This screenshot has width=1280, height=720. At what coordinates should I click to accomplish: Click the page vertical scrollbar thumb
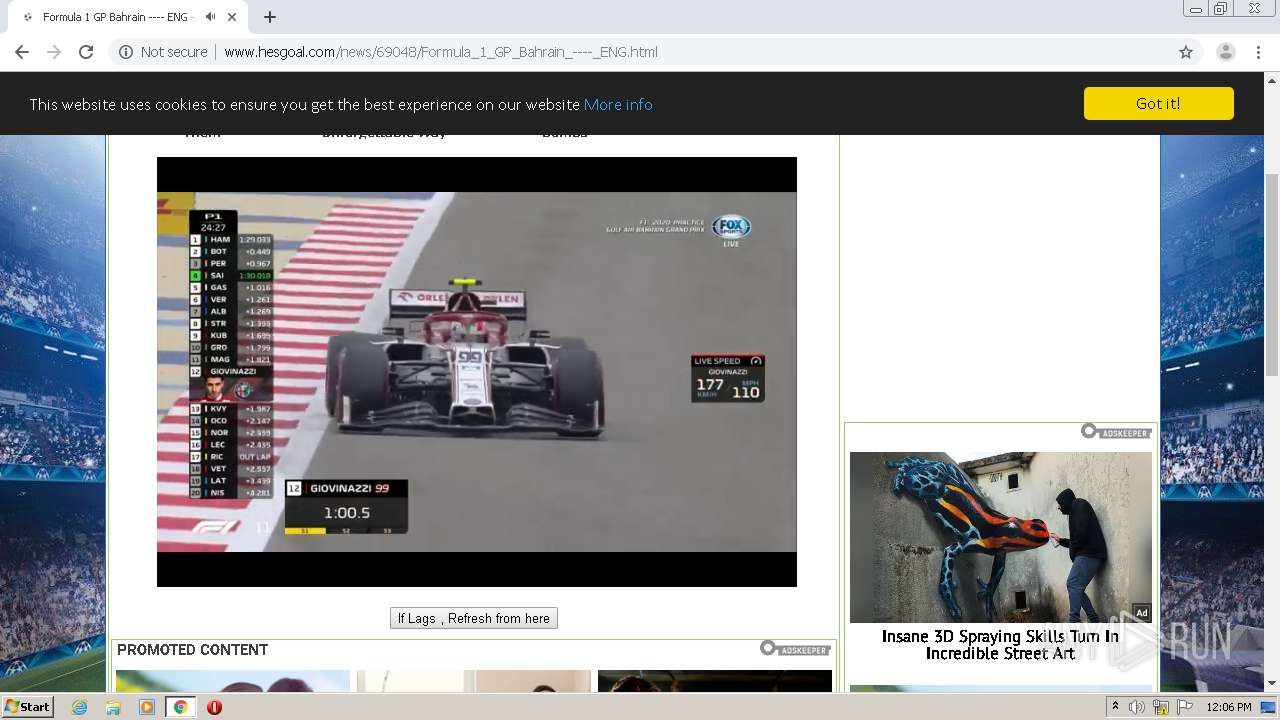[1272, 275]
